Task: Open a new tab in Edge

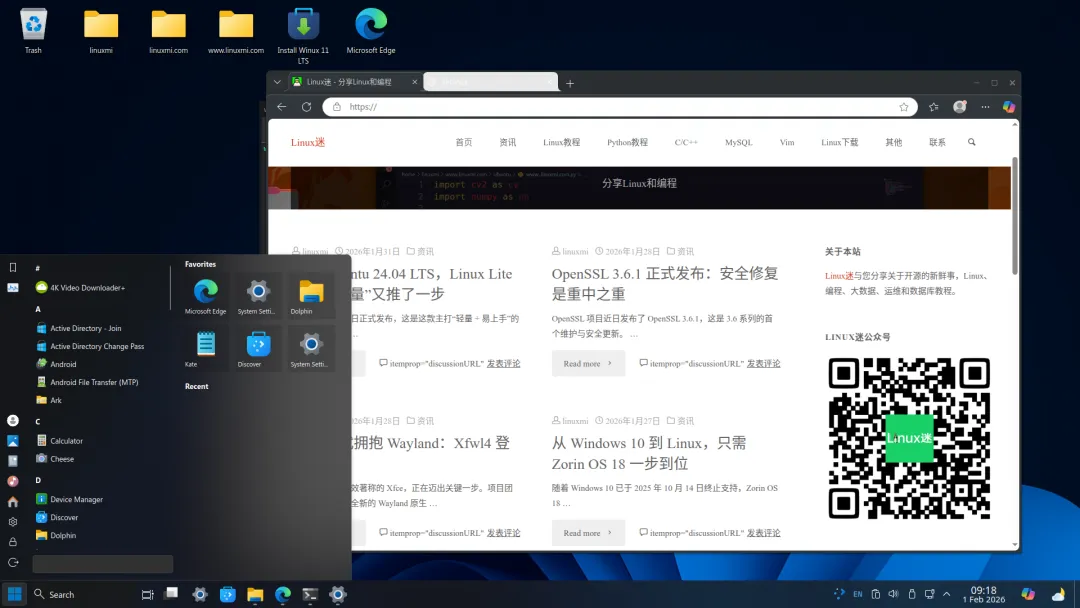Action: 570,83
